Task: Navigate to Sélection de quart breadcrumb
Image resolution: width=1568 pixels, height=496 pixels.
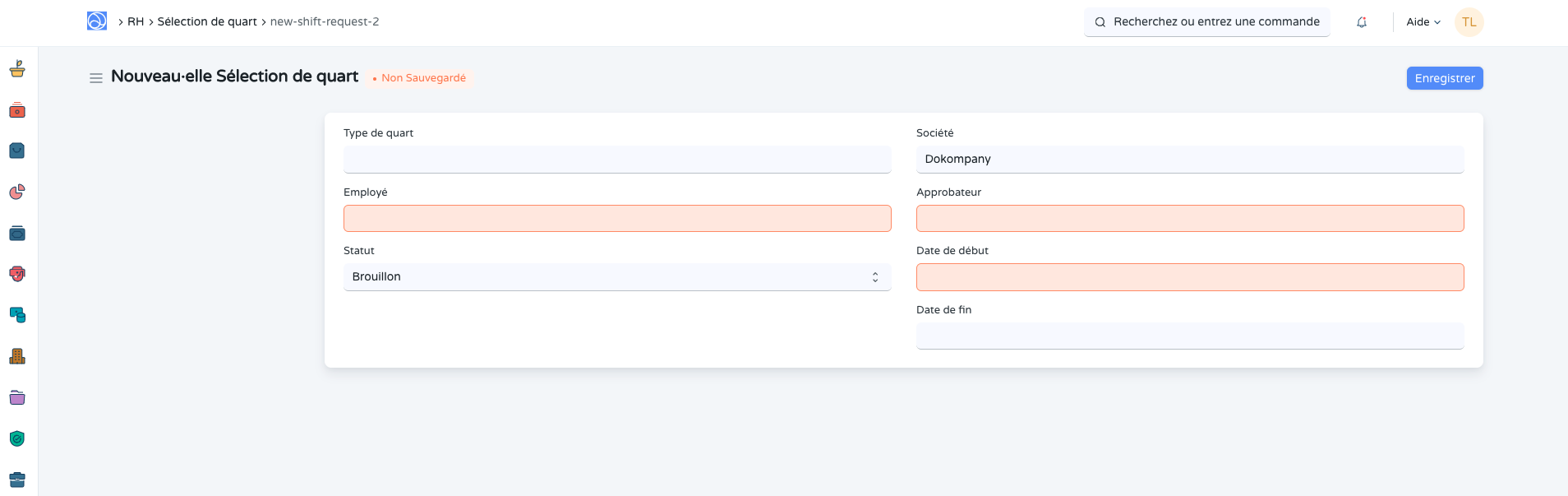Action: tap(207, 22)
